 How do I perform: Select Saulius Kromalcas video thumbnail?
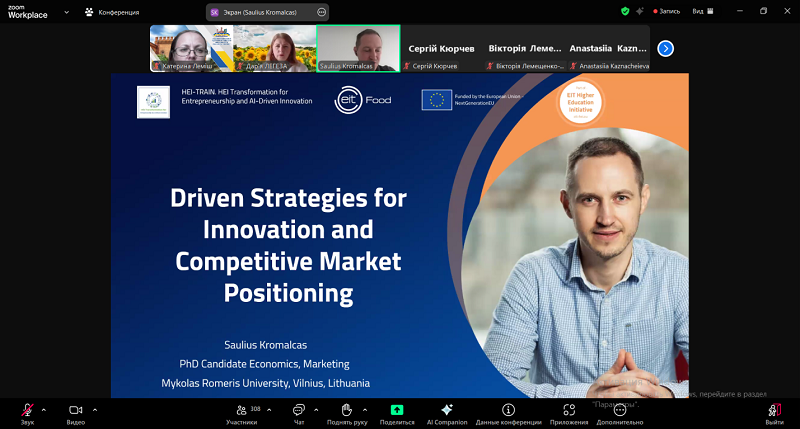(x=358, y=48)
